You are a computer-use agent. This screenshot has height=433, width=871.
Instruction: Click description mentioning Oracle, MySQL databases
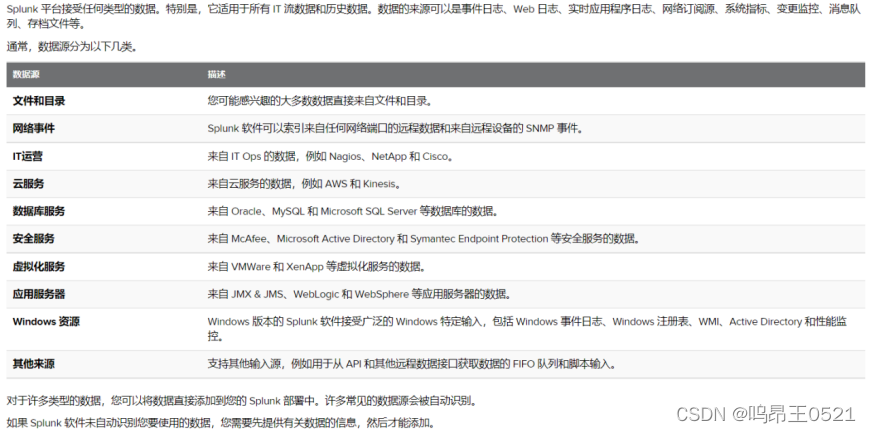[x=353, y=211]
